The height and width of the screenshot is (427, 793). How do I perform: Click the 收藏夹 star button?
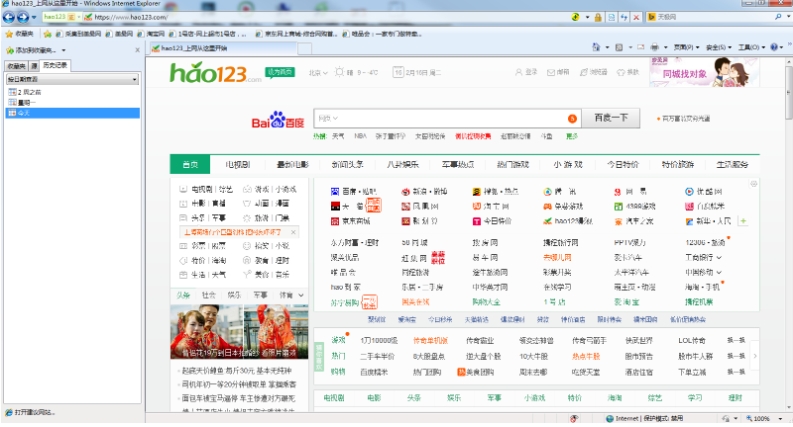tap(20, 34)
